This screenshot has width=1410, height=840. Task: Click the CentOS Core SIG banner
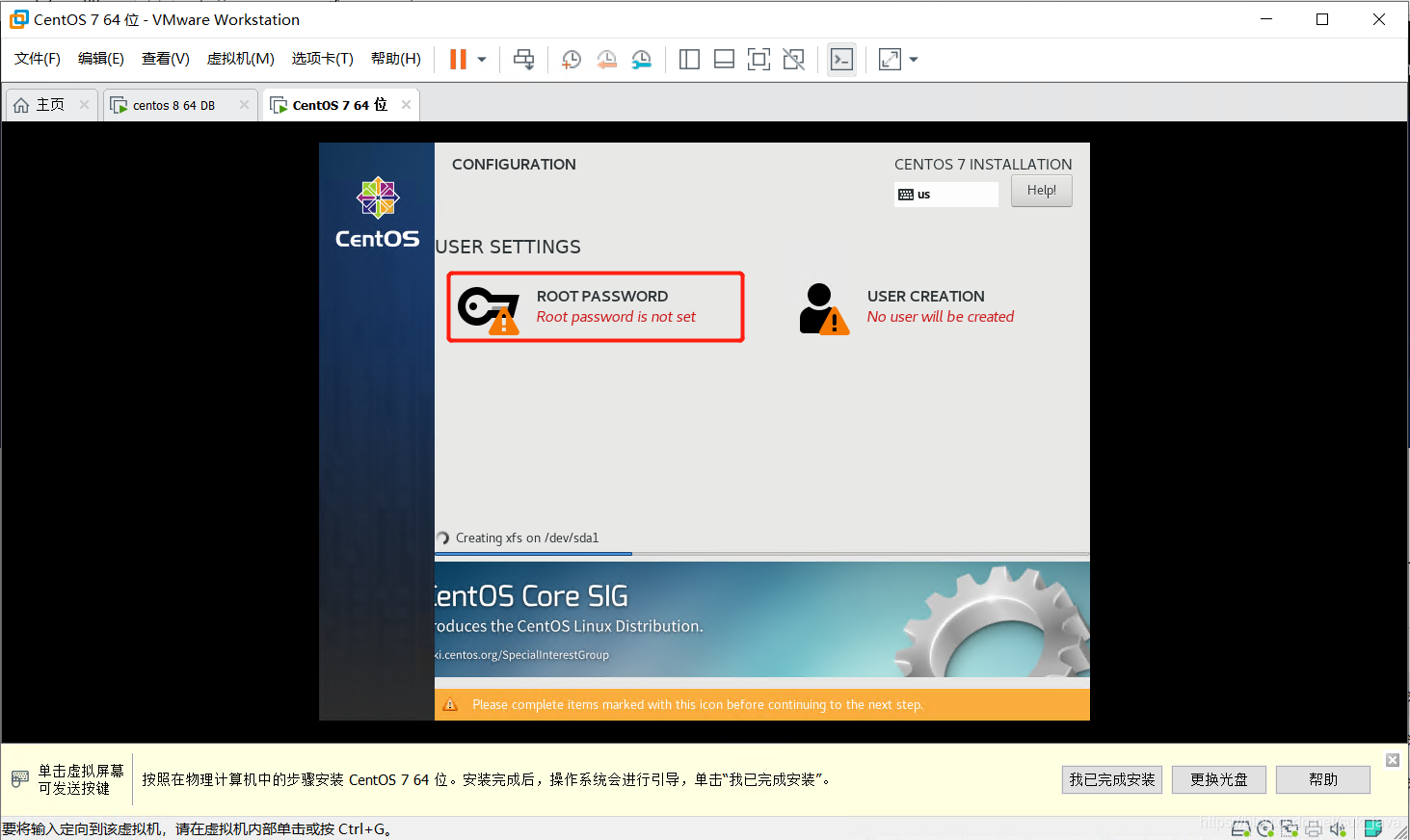click(762, 619)
